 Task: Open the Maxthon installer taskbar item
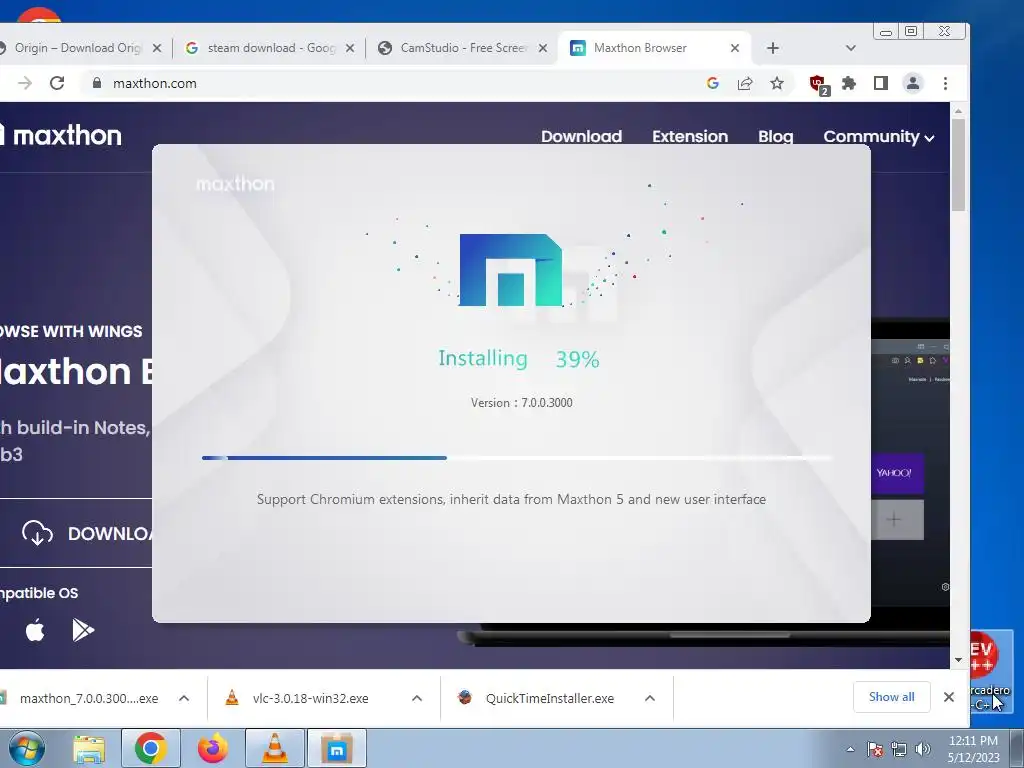point(336,748)
